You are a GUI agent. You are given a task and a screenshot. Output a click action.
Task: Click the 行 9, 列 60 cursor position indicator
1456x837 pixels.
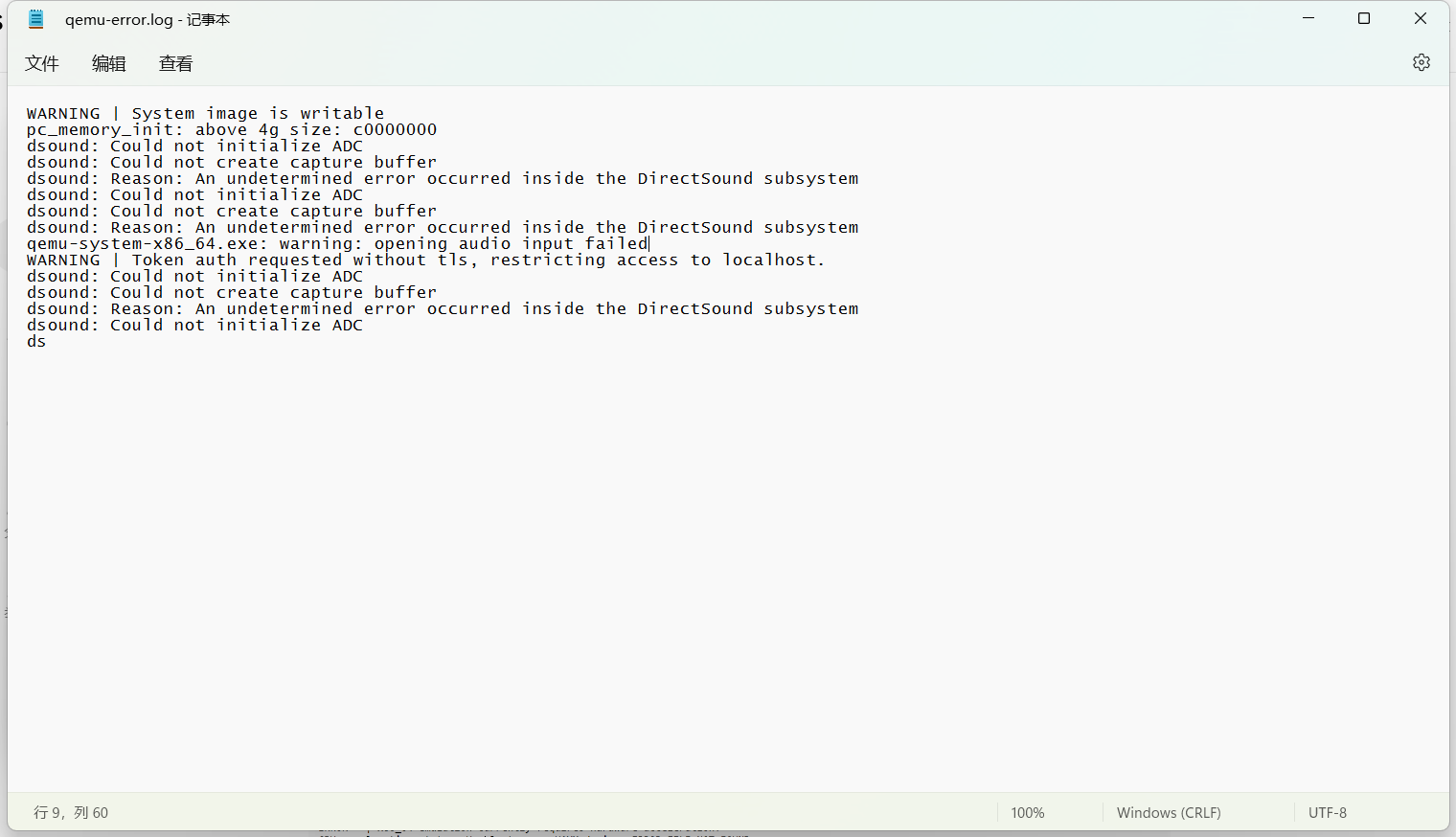pos(71,812)
